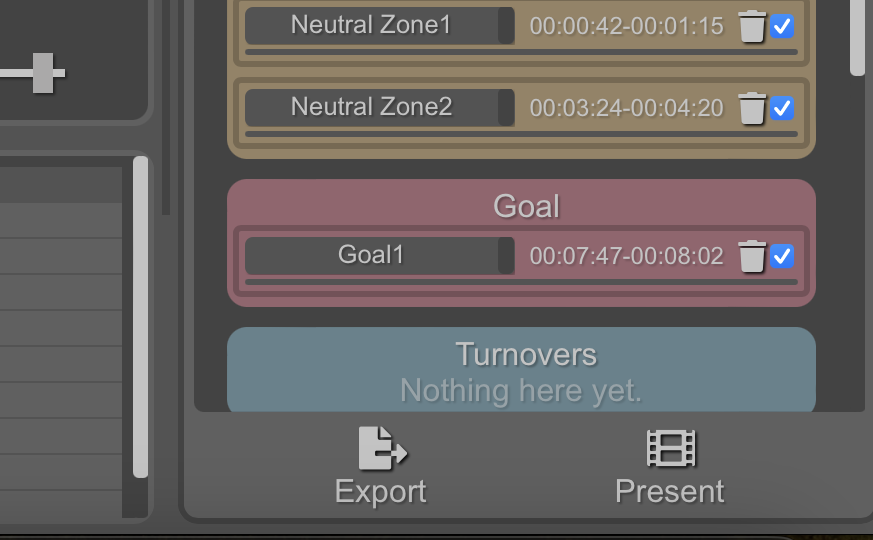Select the Neutral Zone1 name field
This screenshot has width=873, height=540.
[380, 26]
